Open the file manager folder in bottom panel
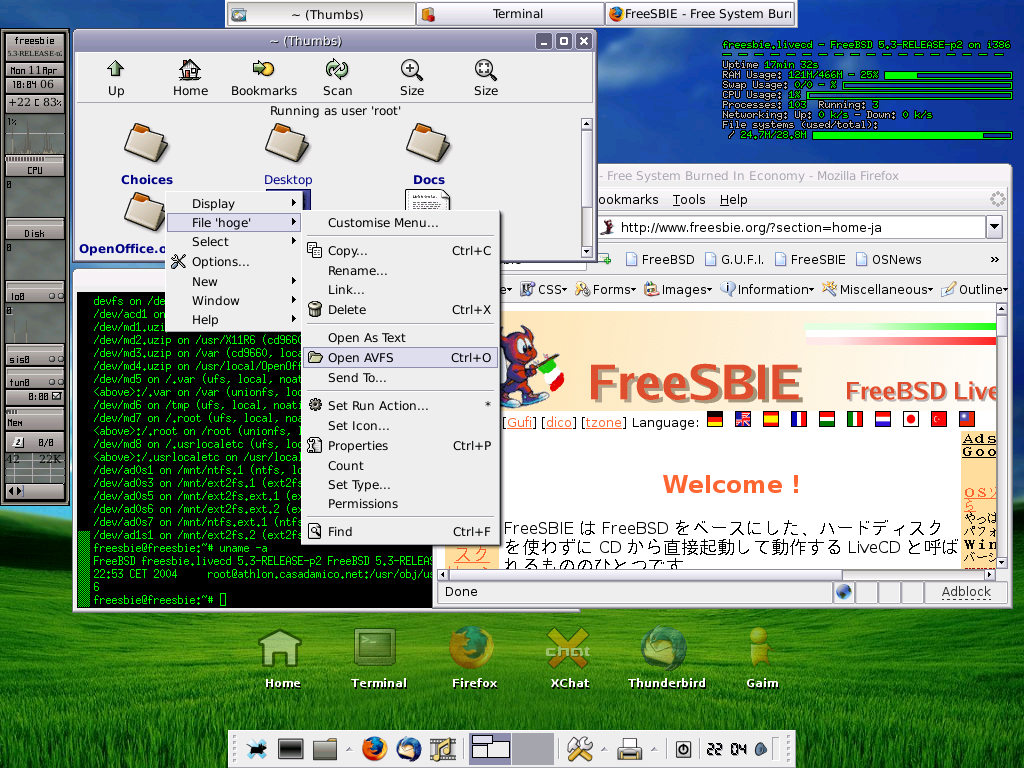The image size is (1024, 768). pos(325,748)
